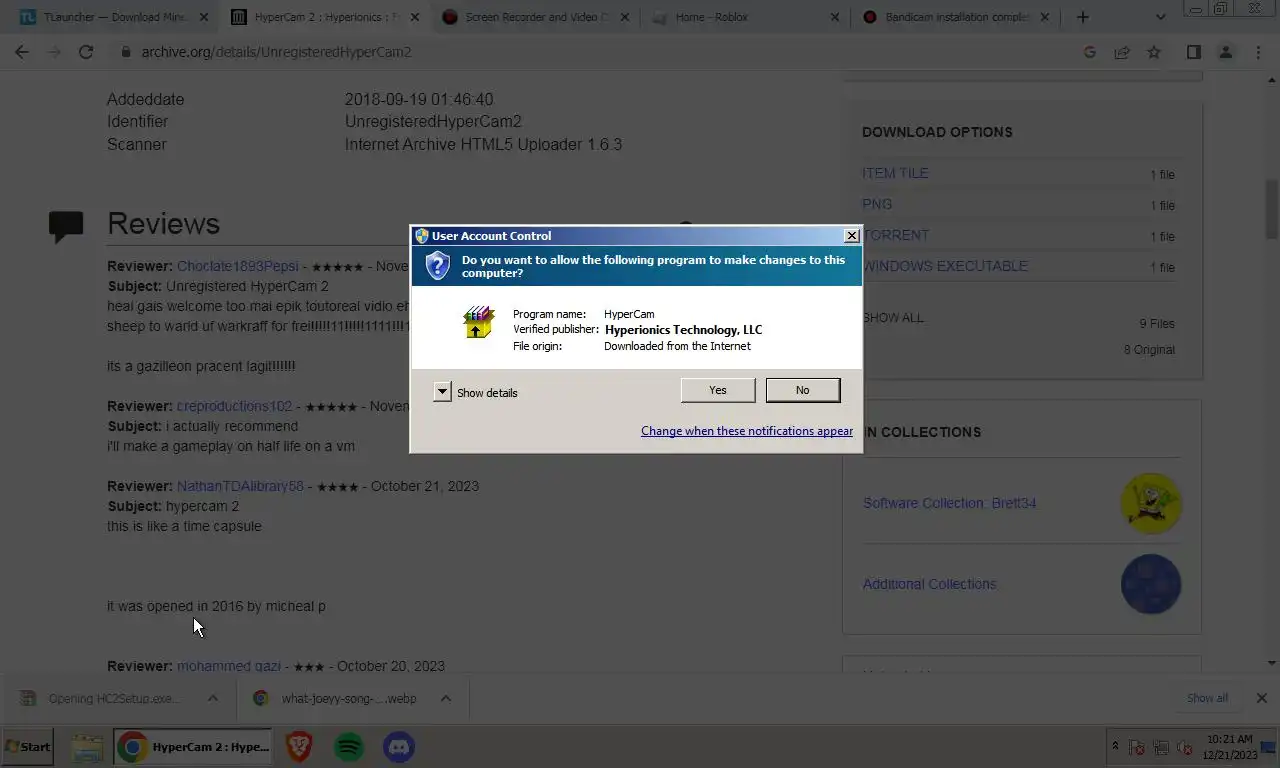Viewport: 1280px width, 768px height.
Task: Open a new browser tab
Action: tap(1082, 17)
